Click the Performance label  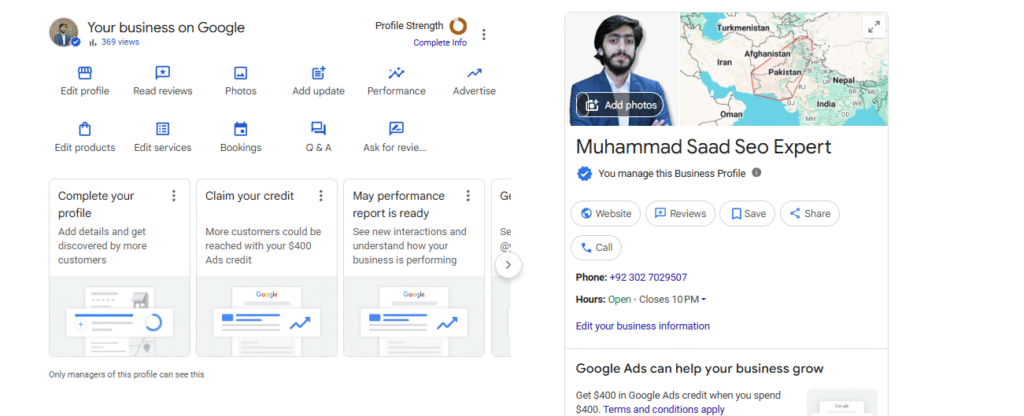(x=396, y=91)
